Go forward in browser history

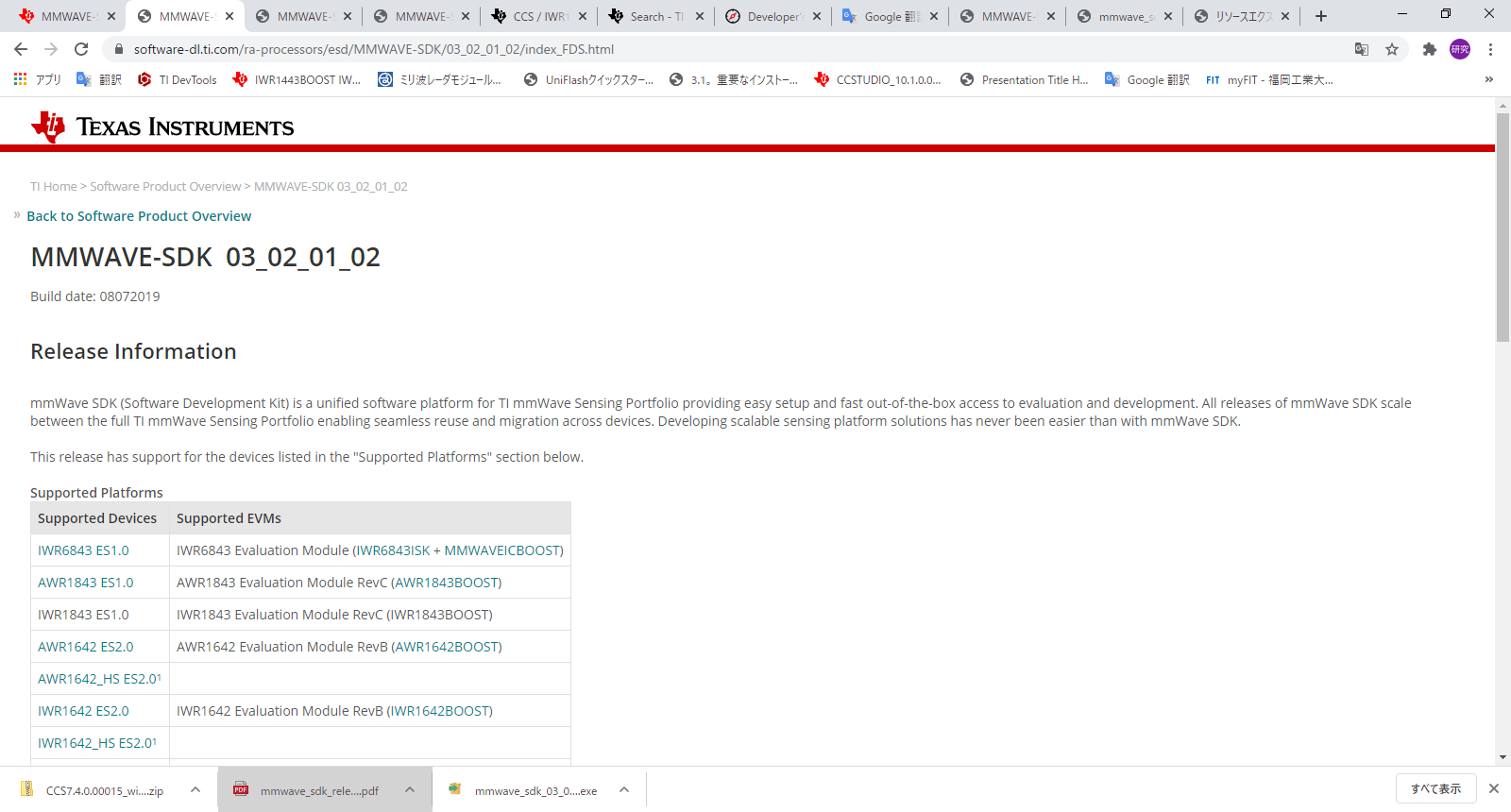coord(51,49)
